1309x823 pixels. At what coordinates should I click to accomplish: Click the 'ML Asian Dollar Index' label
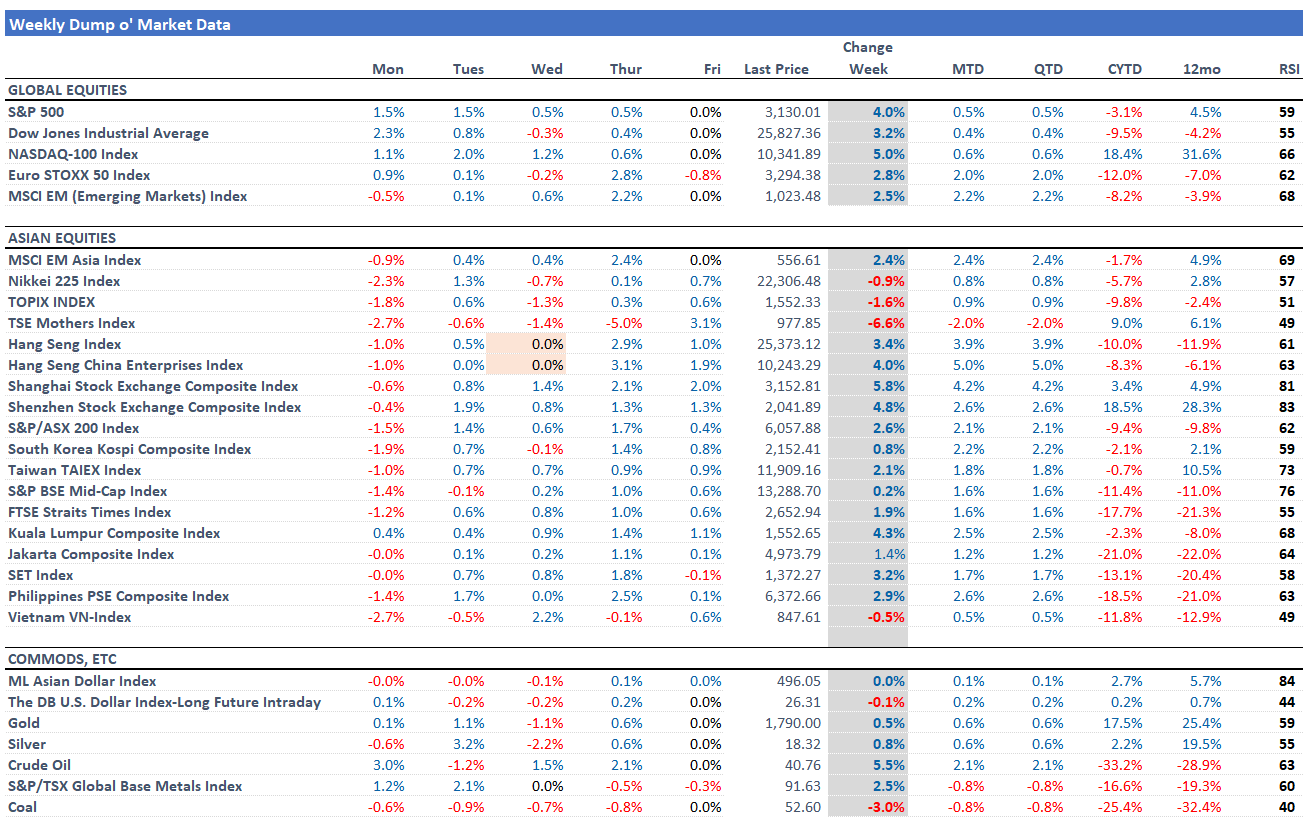coord(82,681)
